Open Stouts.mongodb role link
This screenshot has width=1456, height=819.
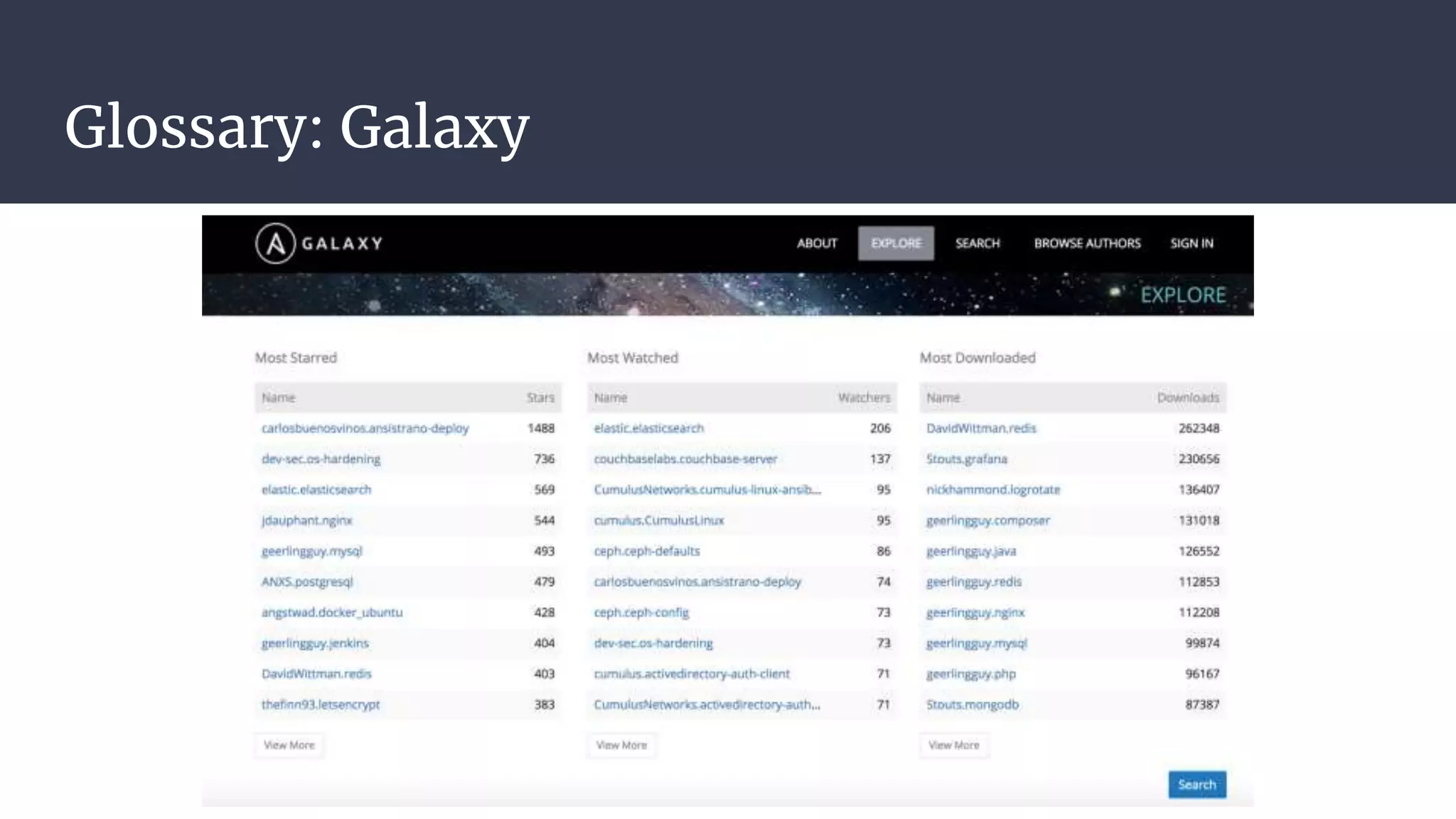(972, 705)
